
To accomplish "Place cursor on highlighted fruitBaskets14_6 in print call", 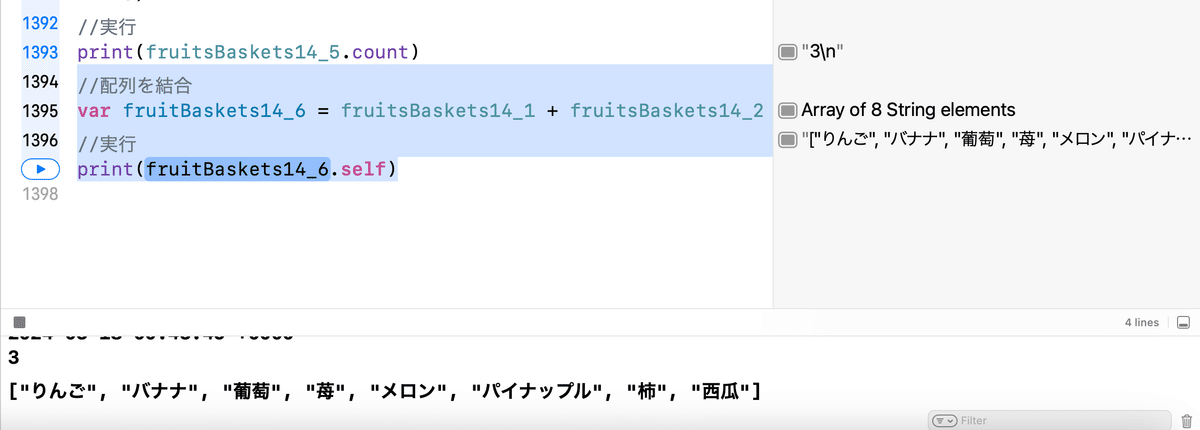I will (x=238, y=169).
